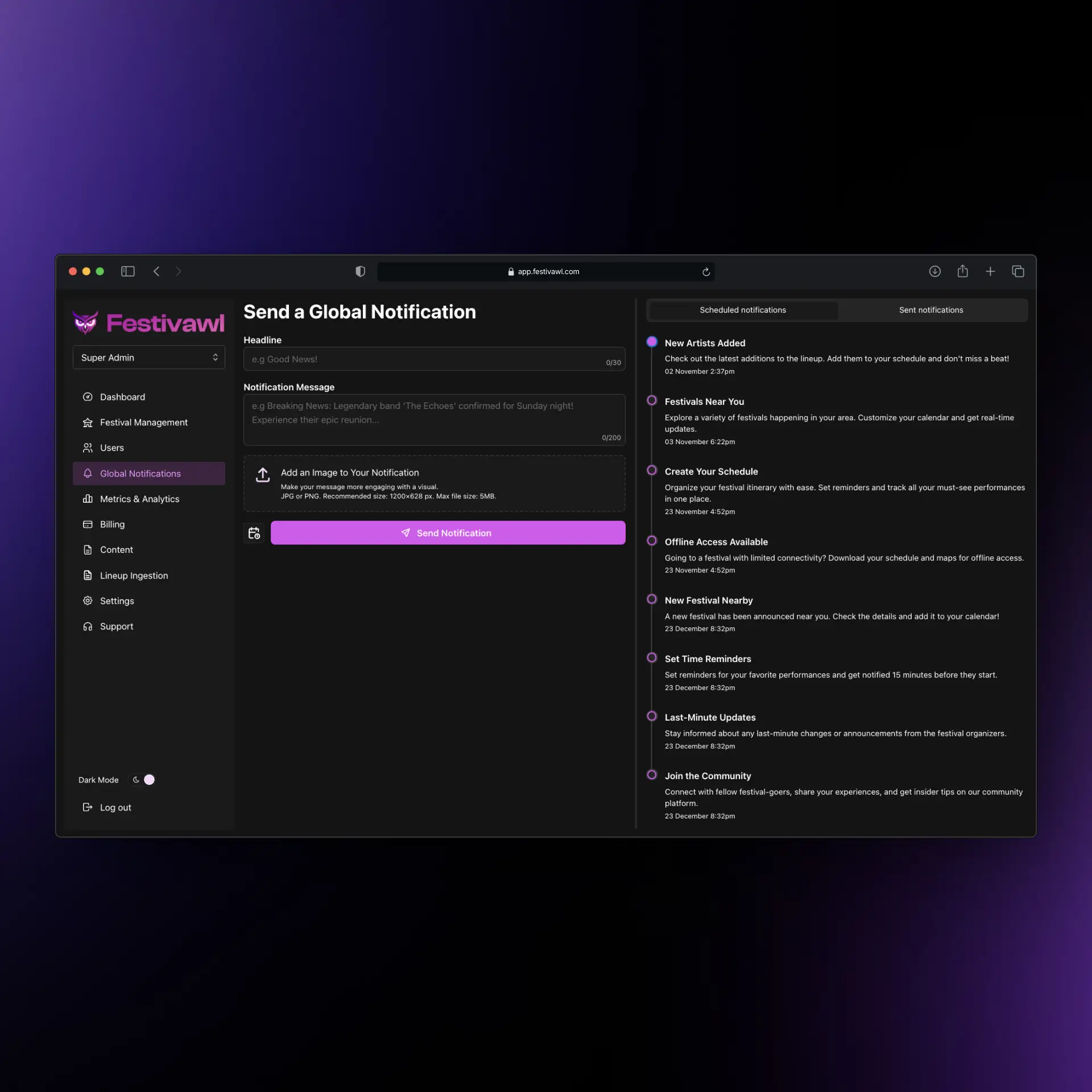1092x1092 pixels.
Task: Open the New Festival Nearby title
Action: (x=709, y=601)
